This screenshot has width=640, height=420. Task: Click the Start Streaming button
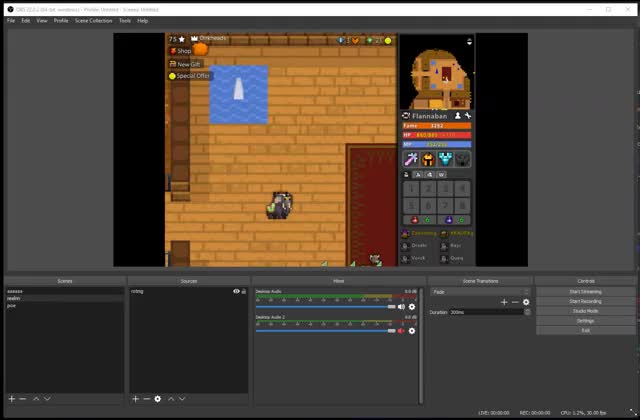tap(585, 292)
